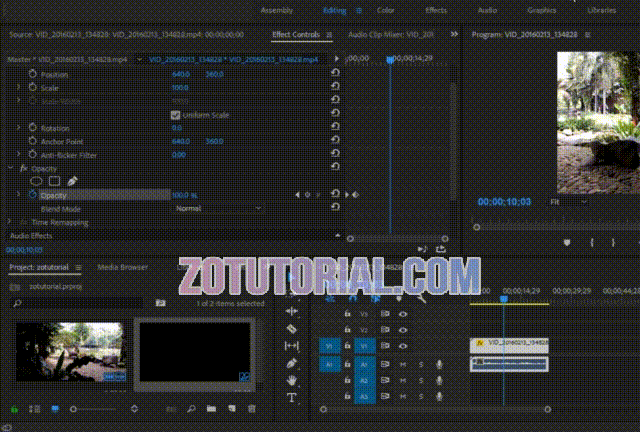Reset the Anchor Point parameter
Screen dimensions: 640x432
pos(335,140)
